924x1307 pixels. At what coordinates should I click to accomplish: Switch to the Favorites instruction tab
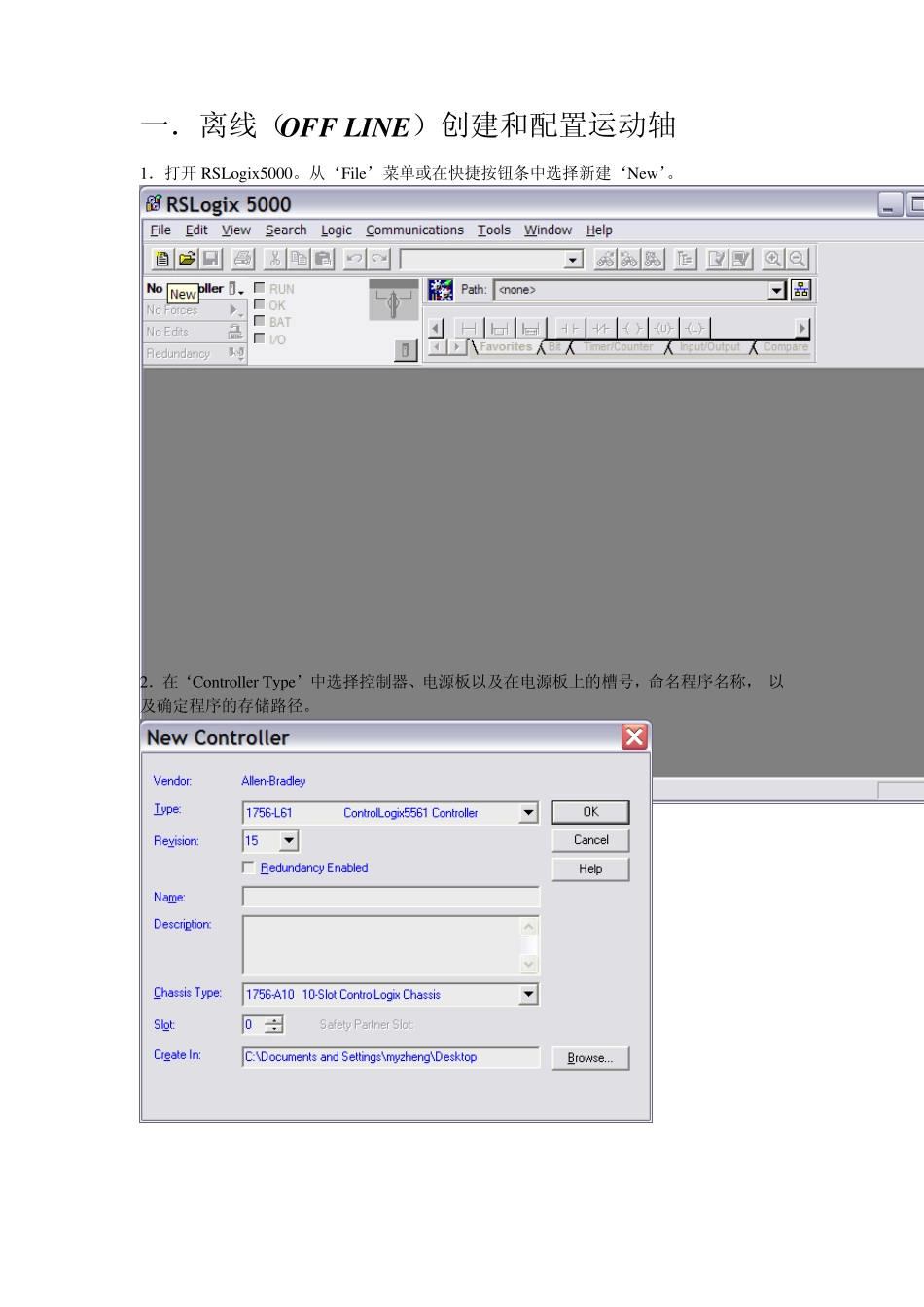tap(506, 347)
